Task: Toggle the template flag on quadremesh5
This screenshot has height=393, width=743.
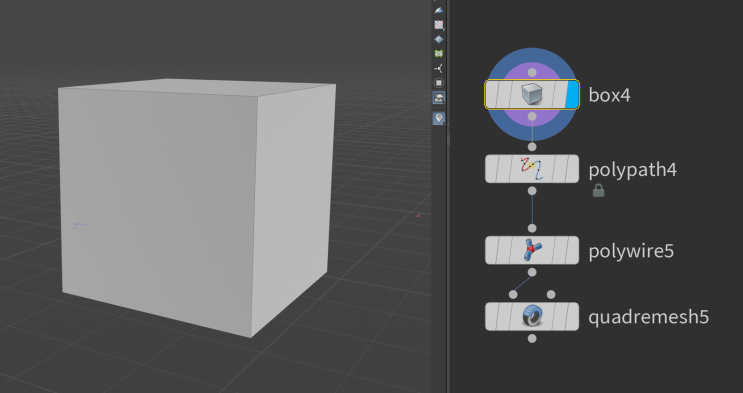Action: point(560,316)
